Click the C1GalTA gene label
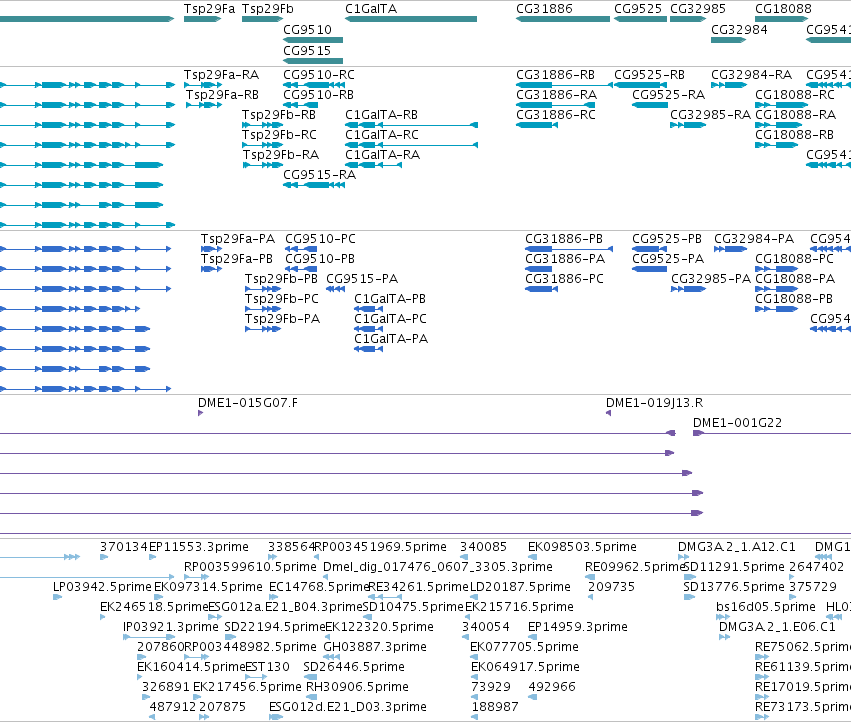The image size is (851, 722). [371, 9]
